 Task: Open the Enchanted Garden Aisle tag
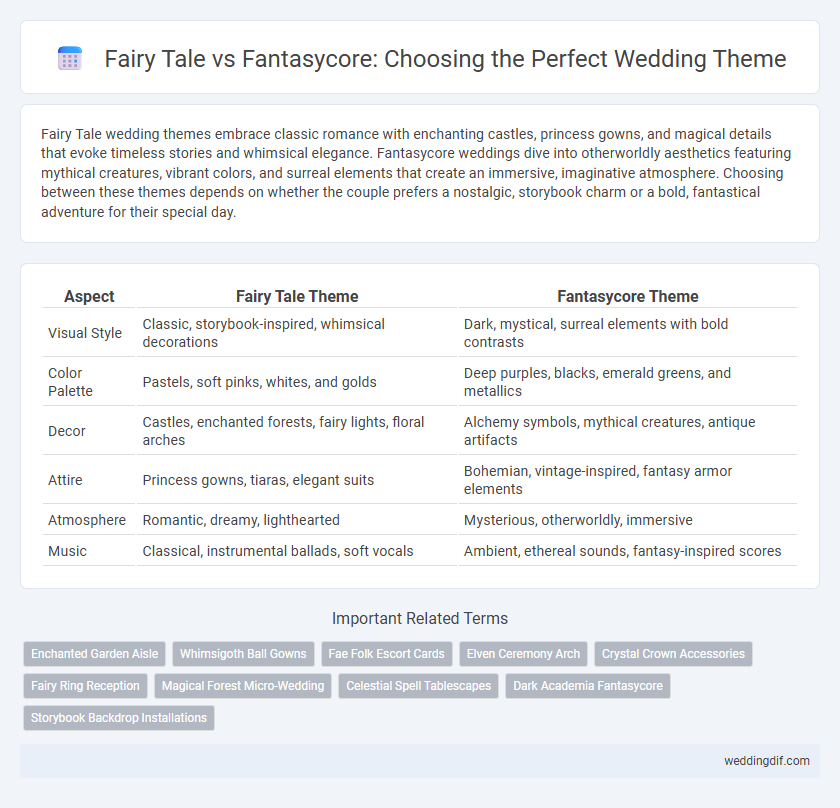click(94, 654)
